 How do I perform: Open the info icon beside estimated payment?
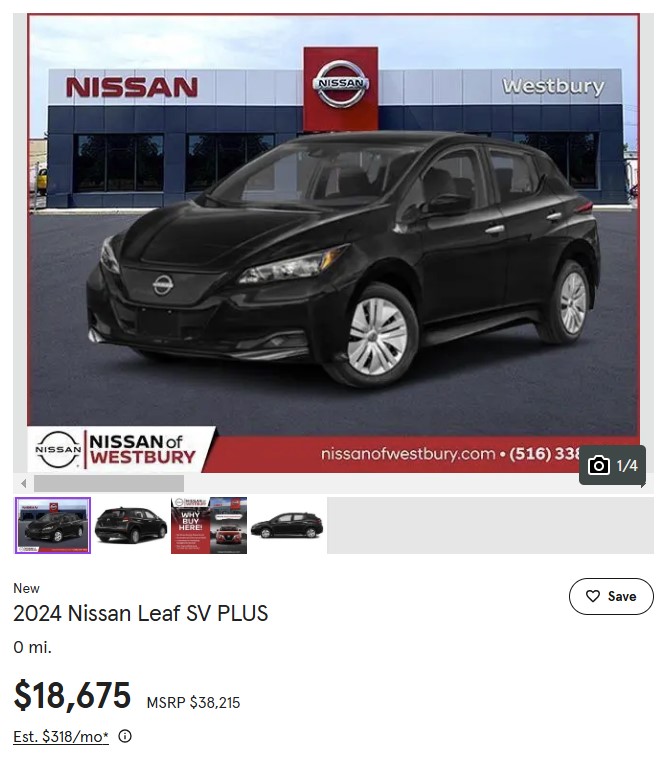pos(125,736)
